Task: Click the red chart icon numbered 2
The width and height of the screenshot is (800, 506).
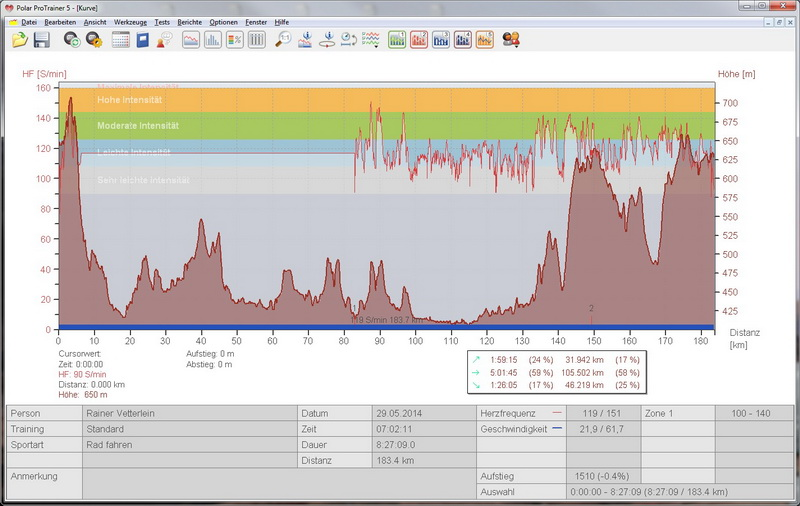Action: click(x=418, y=40)
